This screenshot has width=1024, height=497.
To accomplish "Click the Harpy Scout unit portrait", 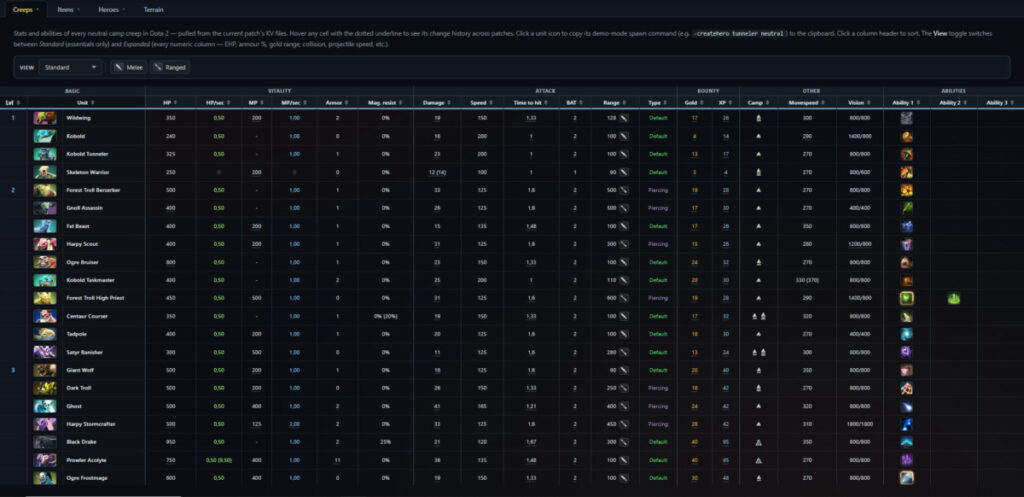I will pyautogui.click(x=45, y=244).
